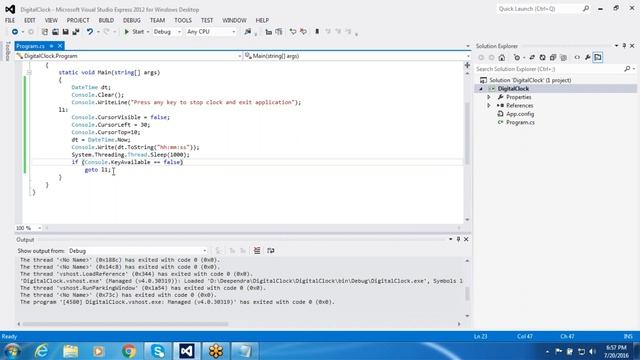Image resolution: width=640 pixels, height=360 pixels.
Task: Click View Code icon in Solution Explorer
Action: (577, 58)
